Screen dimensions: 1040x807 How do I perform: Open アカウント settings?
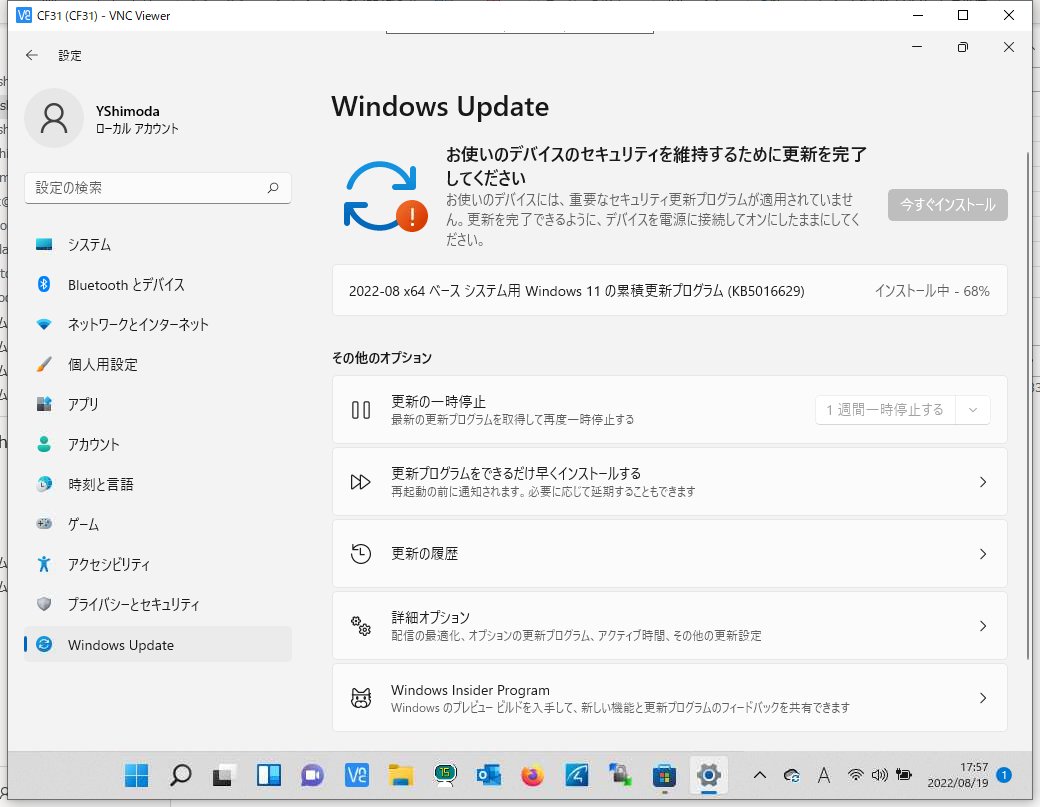click(x=158, y=444)
